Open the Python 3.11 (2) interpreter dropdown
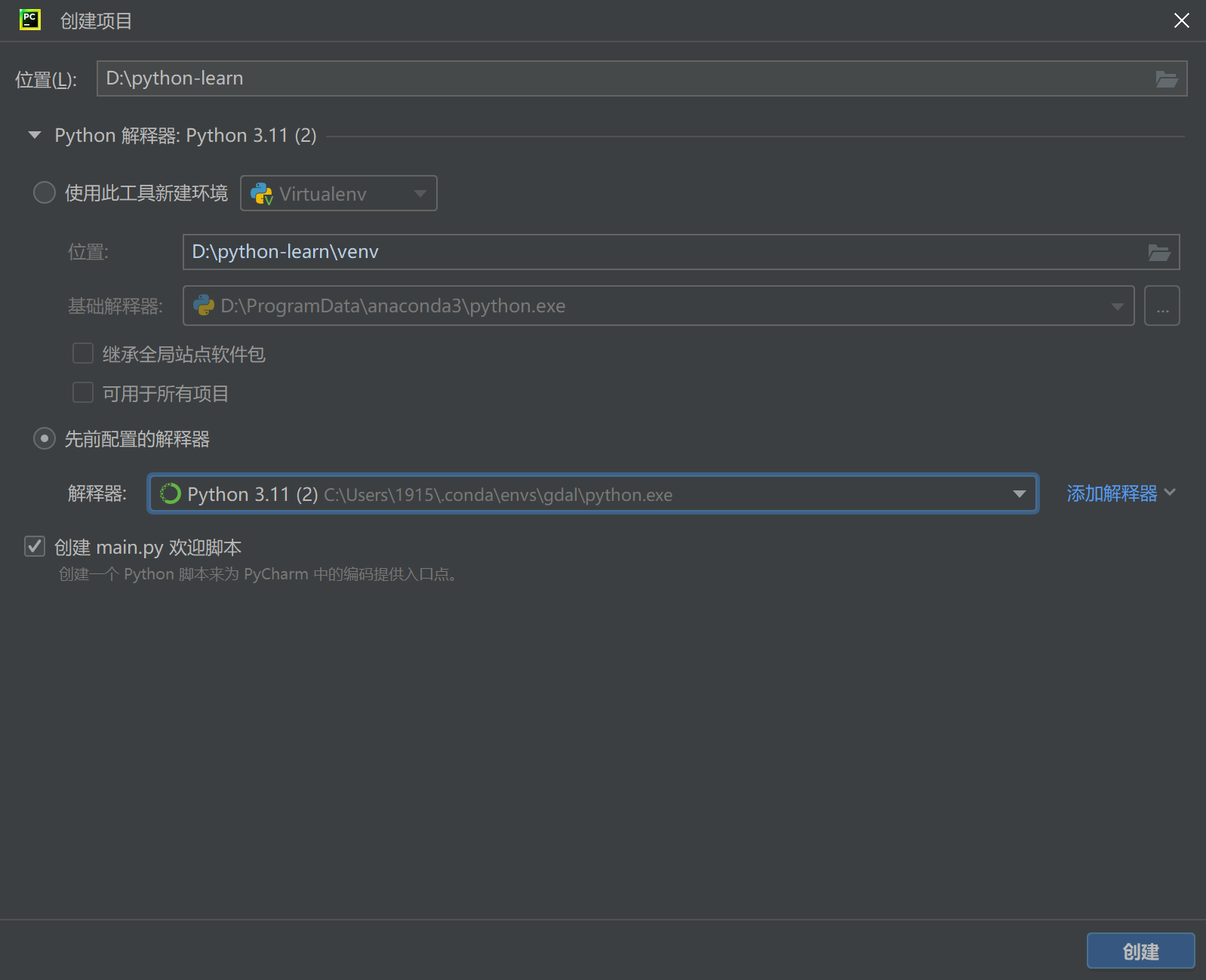 pos(1020,493)
